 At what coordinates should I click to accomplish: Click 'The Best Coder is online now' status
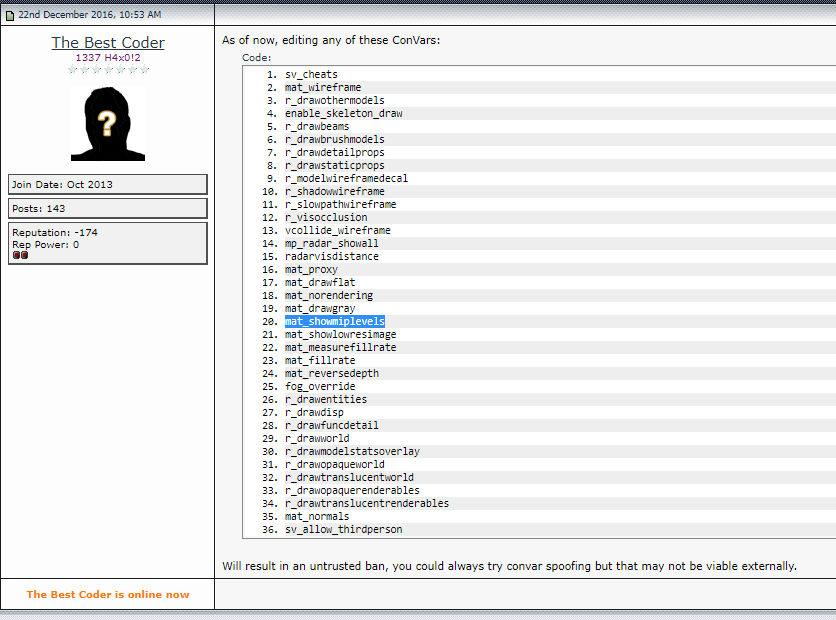click(108, 594)
